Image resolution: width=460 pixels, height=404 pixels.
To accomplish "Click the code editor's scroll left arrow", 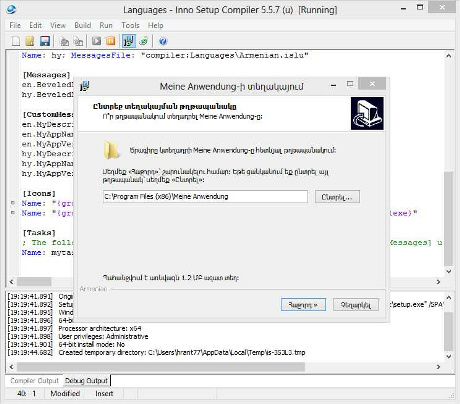I will [12, 282].
